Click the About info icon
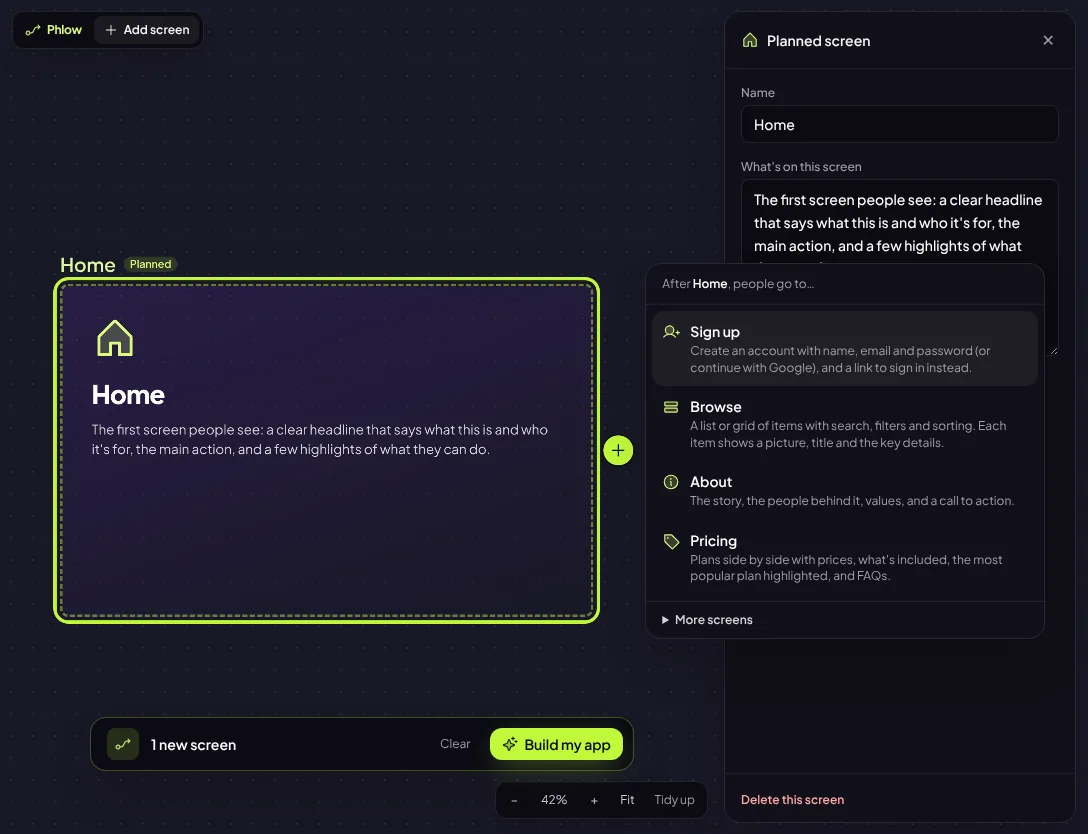This screenshot has width=1088, height=834. click(x=671, y=482)
